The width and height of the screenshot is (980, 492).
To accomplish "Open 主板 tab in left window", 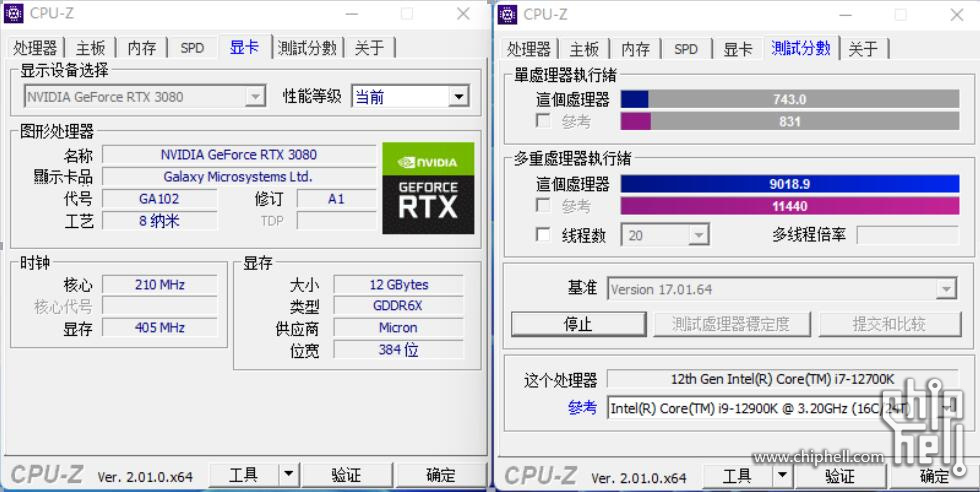I will 91,48.
